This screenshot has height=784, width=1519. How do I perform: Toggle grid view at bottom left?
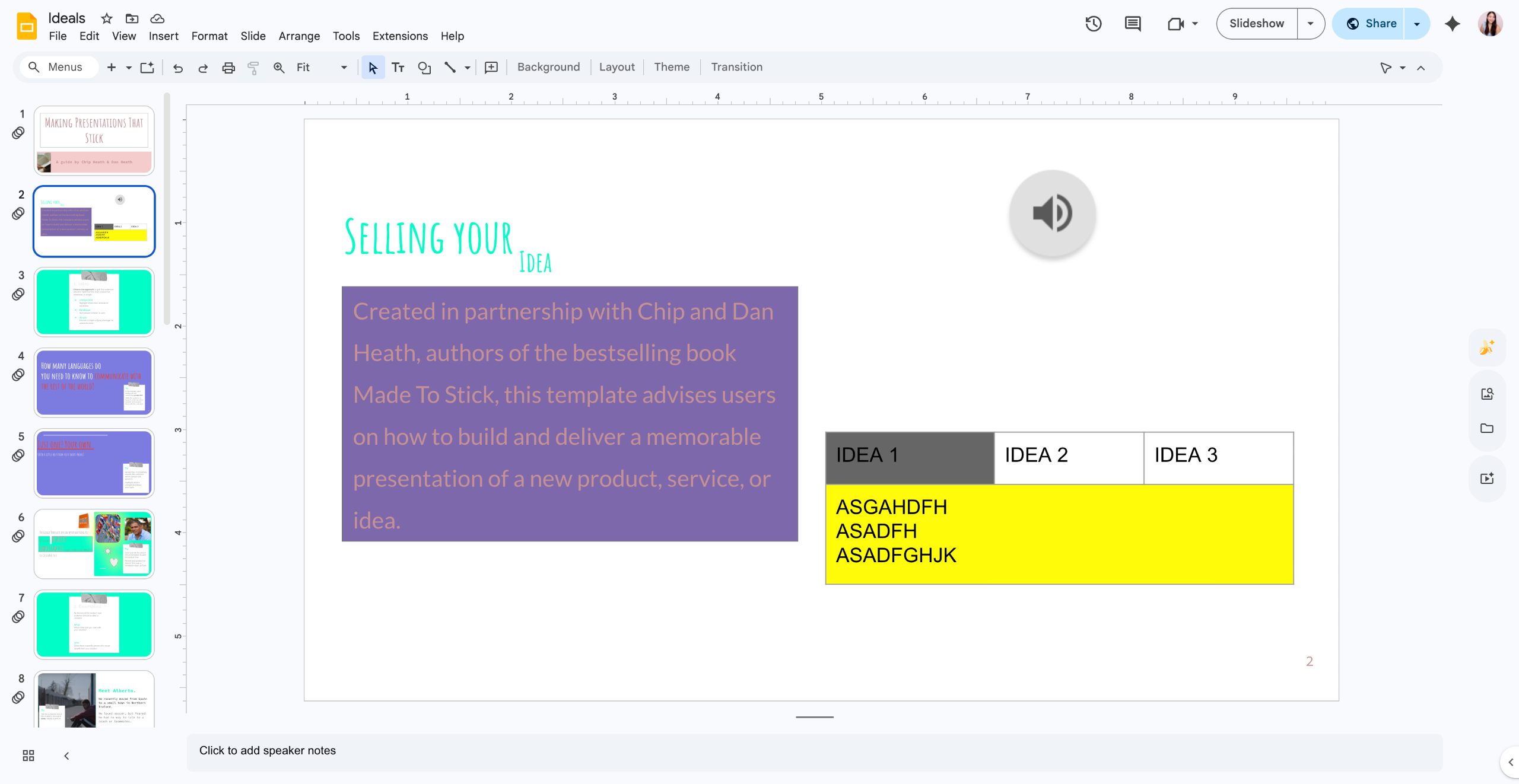28,756
